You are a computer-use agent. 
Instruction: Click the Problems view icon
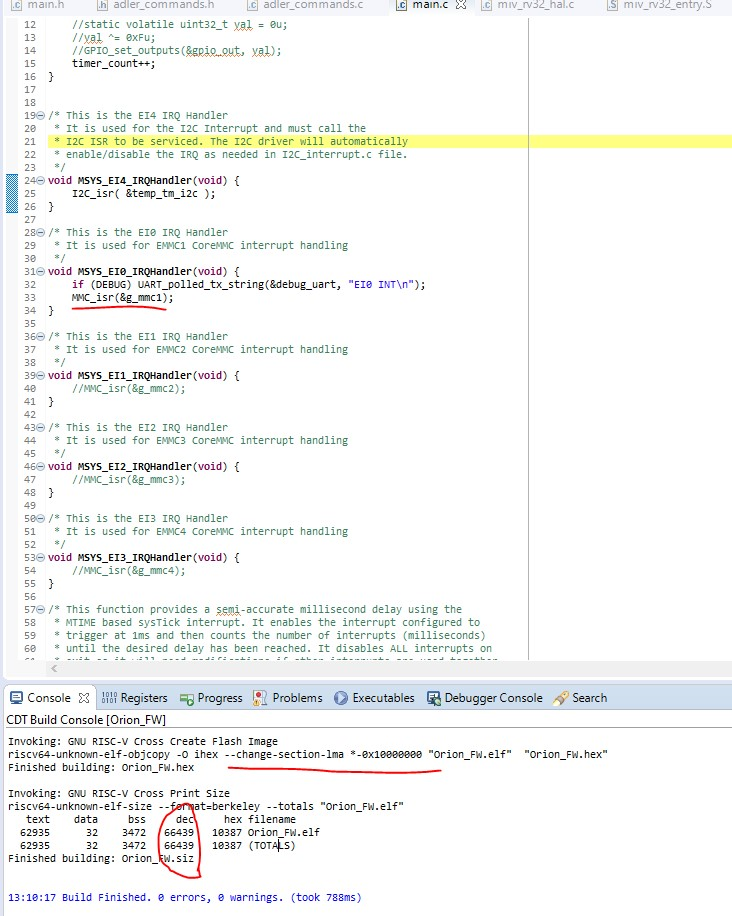click(260, 698)
